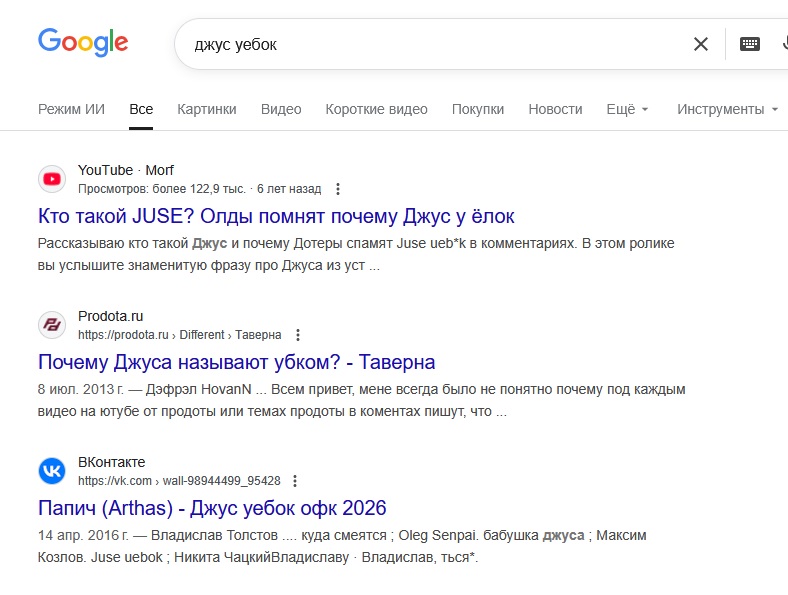Open more options for the Prodota.ru result
Screen dimensions: 788x595
click(x=298, y=335)
